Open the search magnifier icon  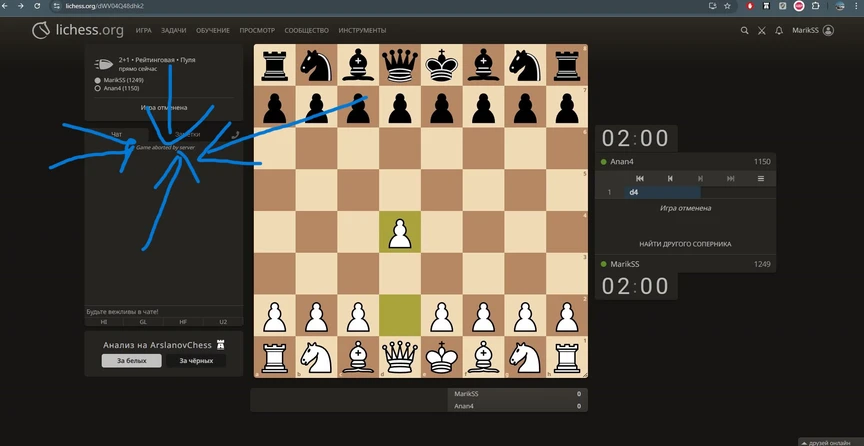click(744, 31)
